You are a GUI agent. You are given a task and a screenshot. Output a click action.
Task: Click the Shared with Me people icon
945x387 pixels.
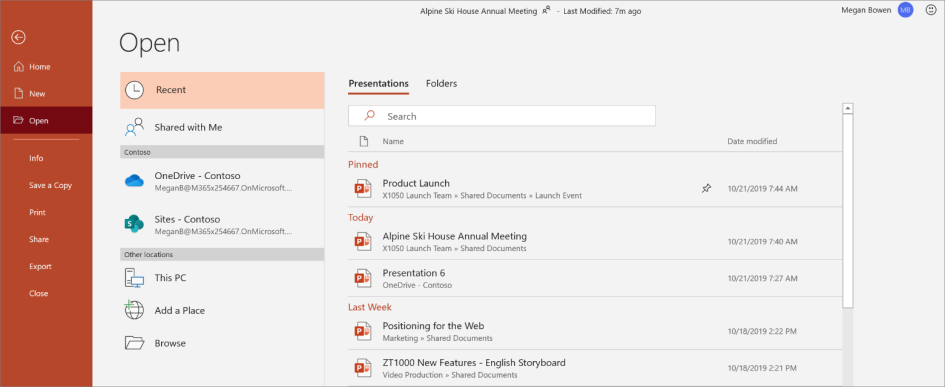(134, 128)
